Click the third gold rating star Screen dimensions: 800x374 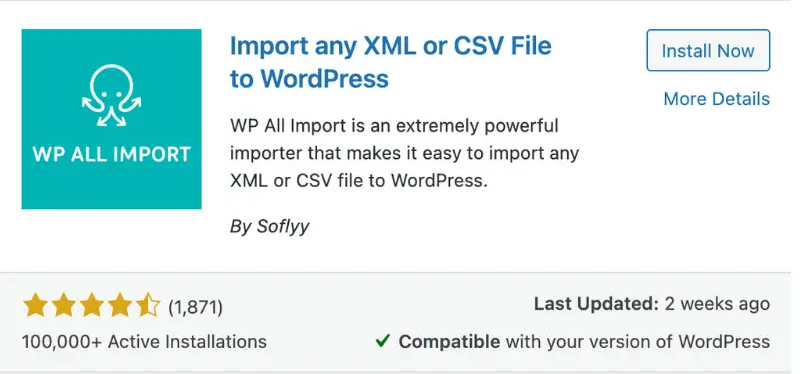pyautogui.click(x=91, y=306)
